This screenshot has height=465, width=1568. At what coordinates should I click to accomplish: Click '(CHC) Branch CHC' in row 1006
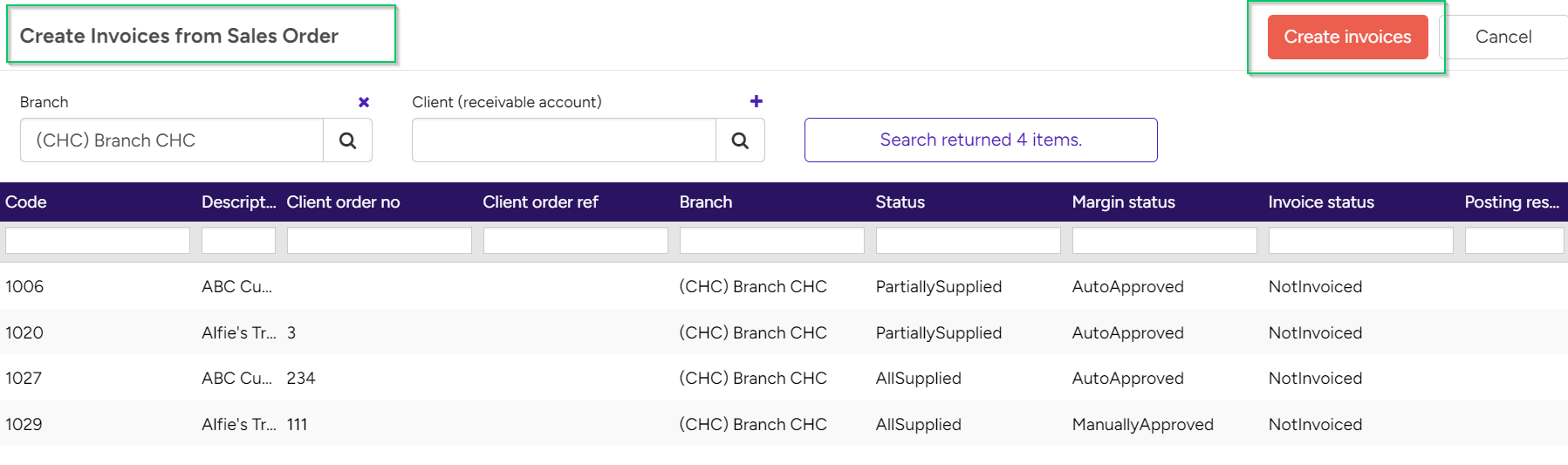pos(753,286)
